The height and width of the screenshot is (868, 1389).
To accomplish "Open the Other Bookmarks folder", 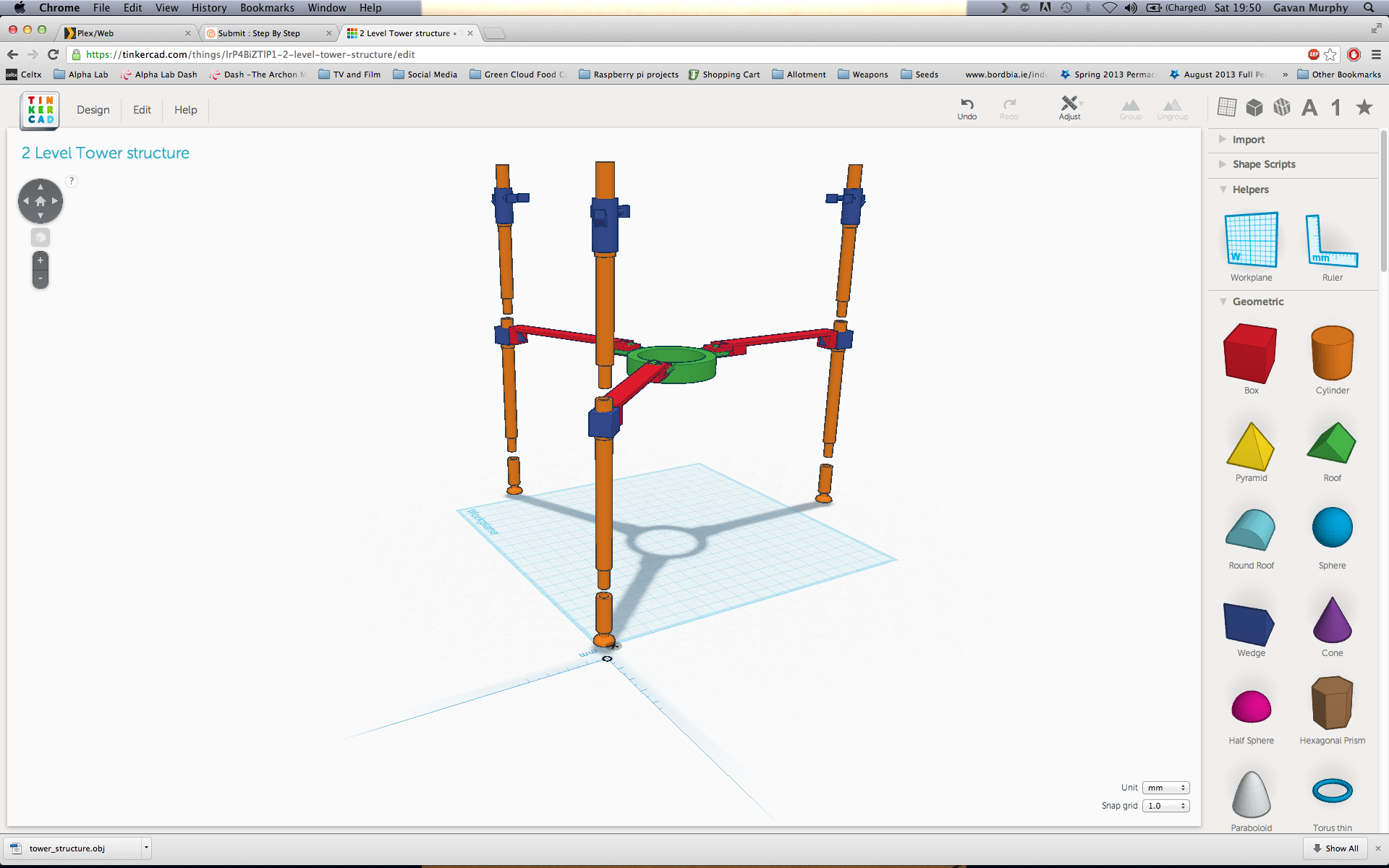I will coord(1339,75).
